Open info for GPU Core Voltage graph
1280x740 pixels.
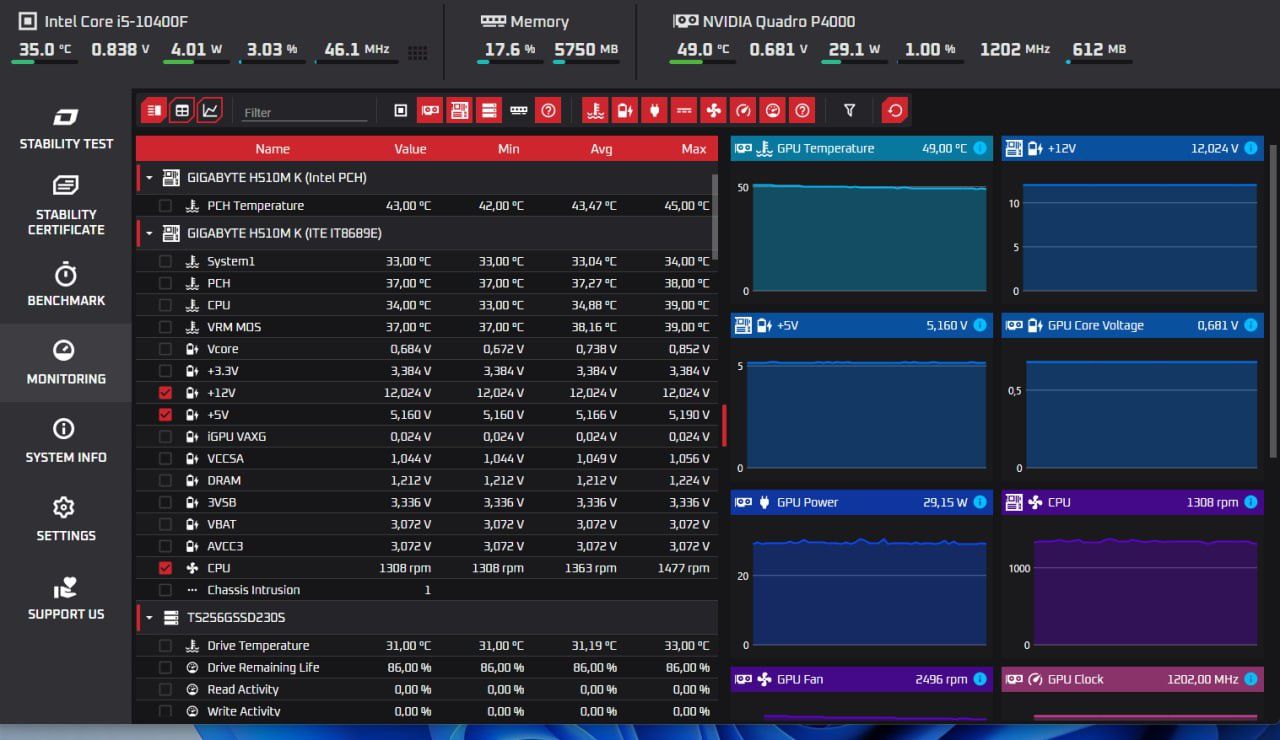click(x=1250, y=325)
